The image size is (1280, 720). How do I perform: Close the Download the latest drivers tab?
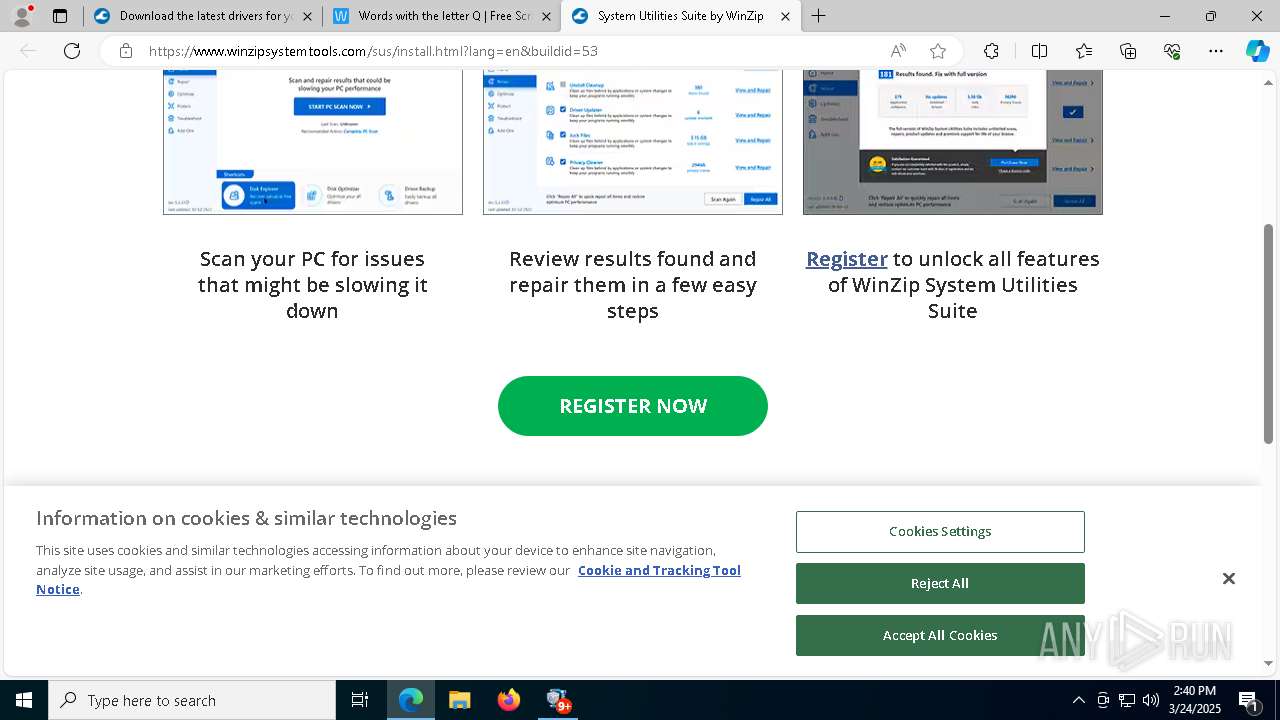[307, 16]
